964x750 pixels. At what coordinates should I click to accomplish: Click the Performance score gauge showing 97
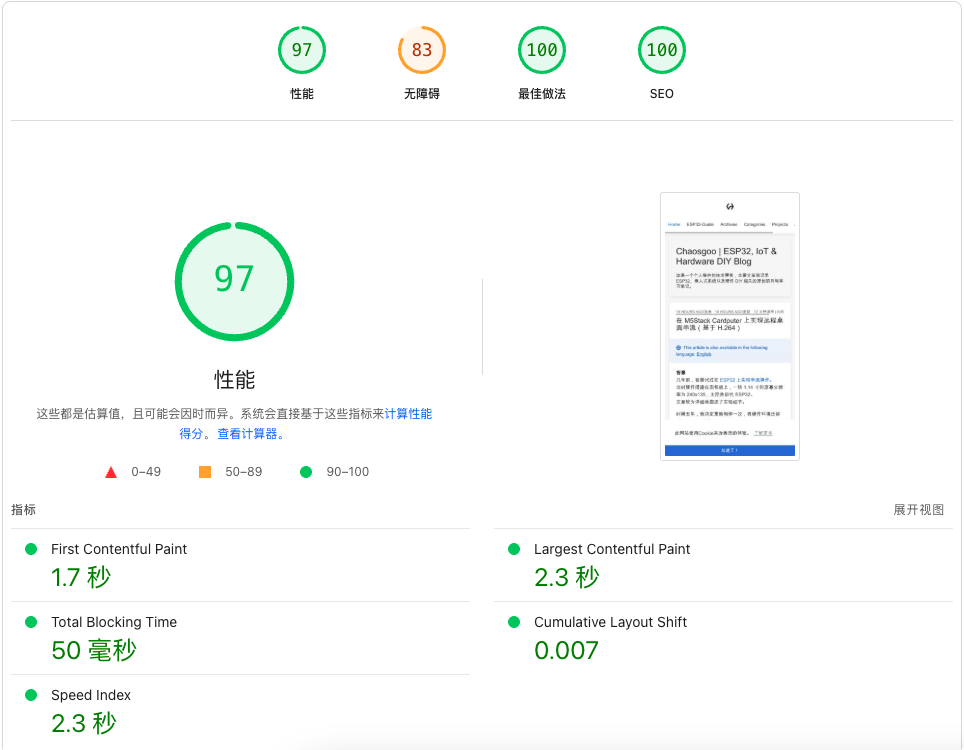point(302,50)
